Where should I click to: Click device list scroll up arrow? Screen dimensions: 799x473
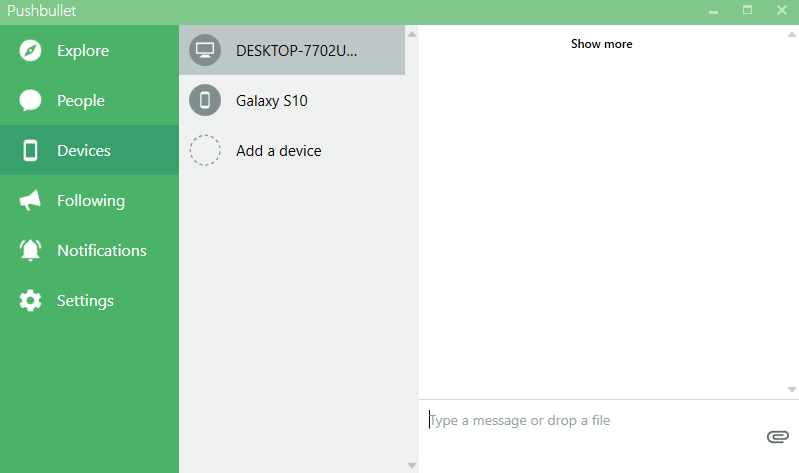[412, 34]
